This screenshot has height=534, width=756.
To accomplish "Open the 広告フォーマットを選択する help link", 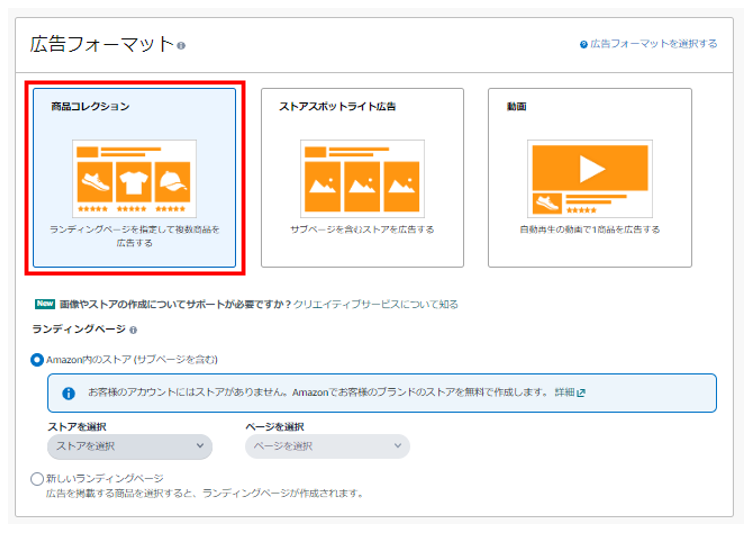I will 653,44.
